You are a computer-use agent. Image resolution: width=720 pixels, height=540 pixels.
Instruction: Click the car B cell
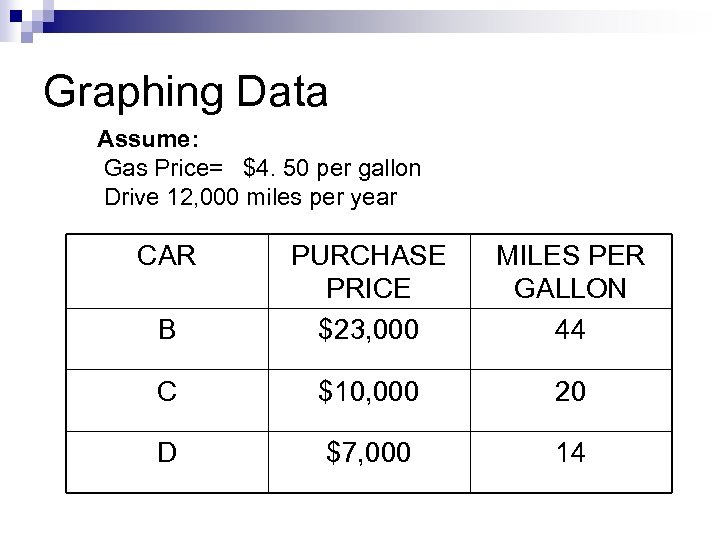coord(166,327)
